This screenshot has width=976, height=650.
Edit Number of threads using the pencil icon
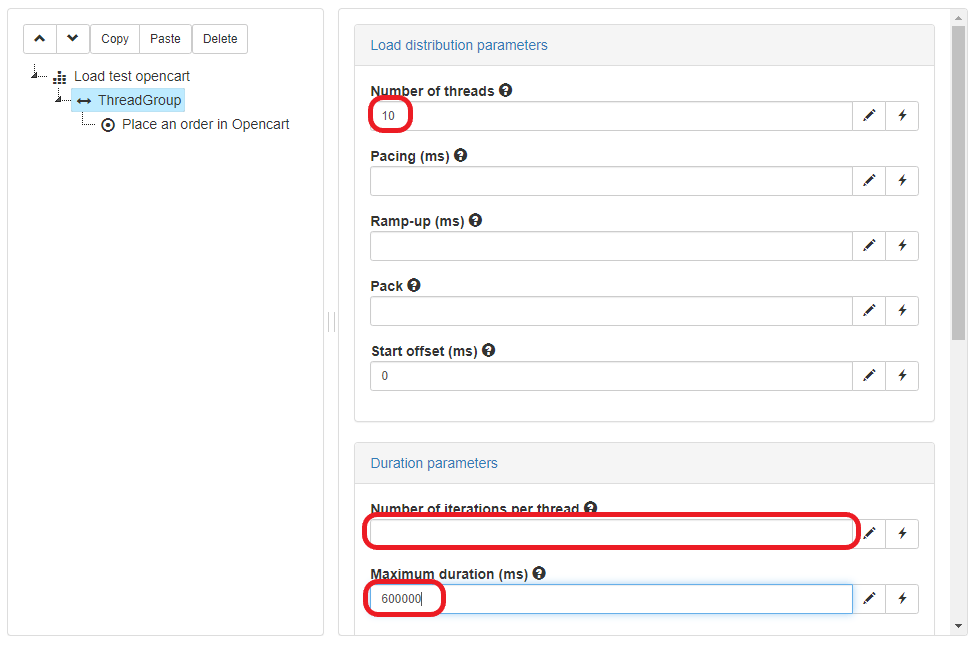[868, 115]
